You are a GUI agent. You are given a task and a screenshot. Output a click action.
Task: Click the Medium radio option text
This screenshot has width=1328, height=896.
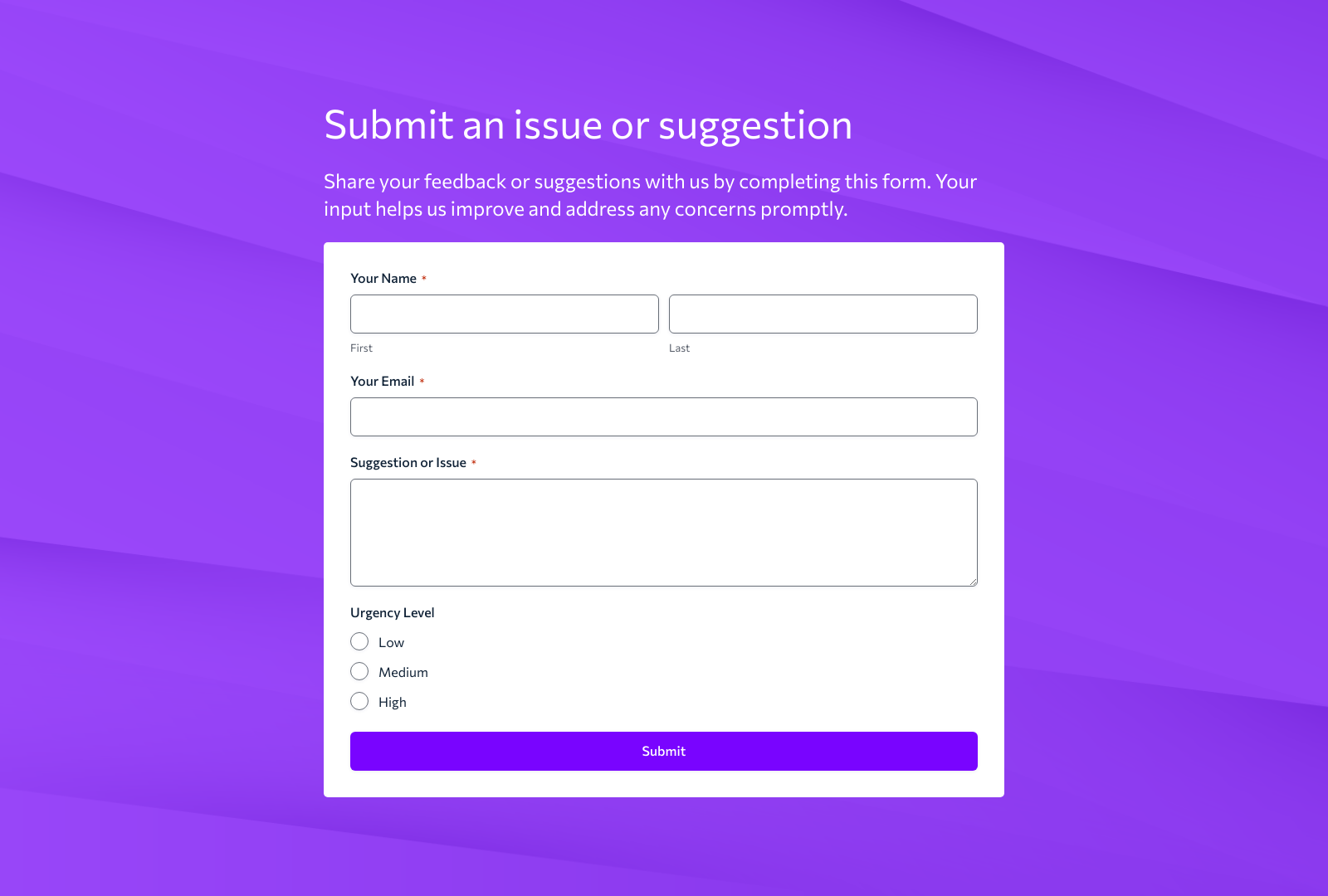click(x=403, y=671)
